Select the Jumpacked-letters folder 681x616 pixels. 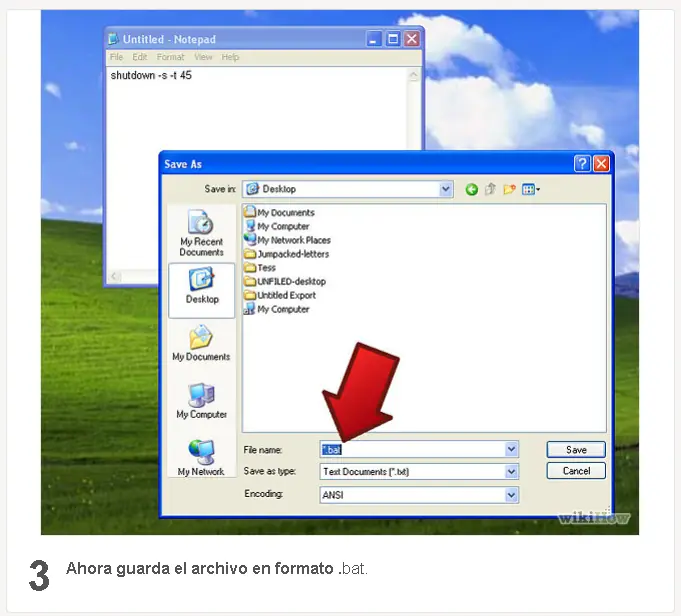click(x=287, y=254)
